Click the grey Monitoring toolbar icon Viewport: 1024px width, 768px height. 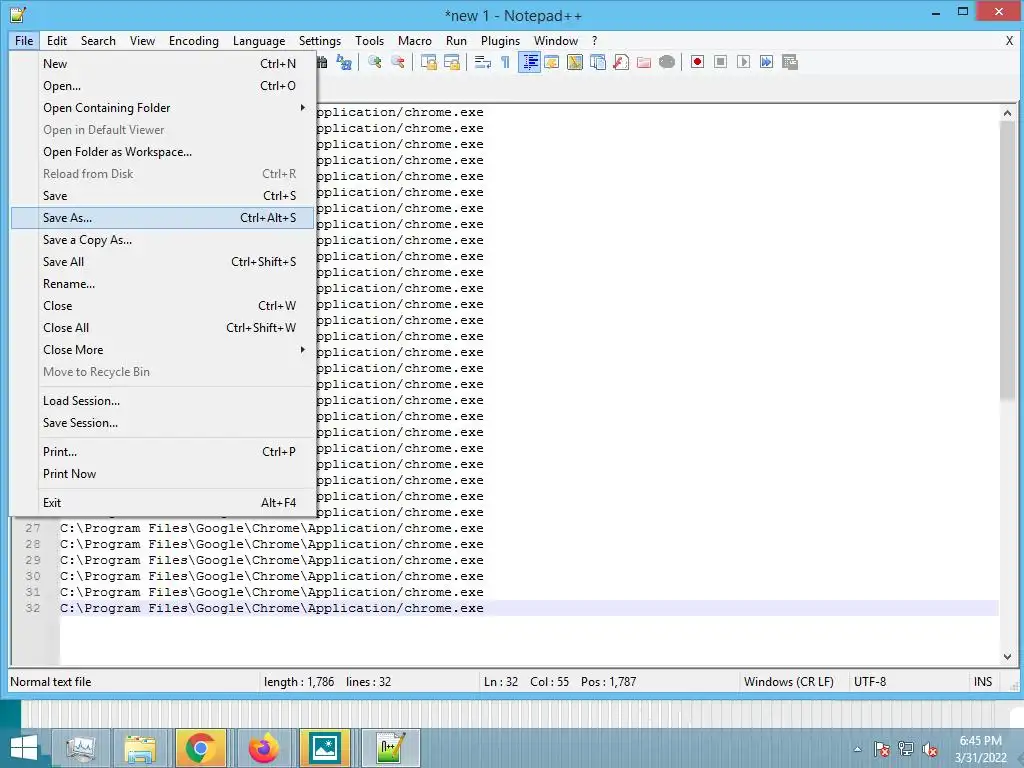[667, 62]
